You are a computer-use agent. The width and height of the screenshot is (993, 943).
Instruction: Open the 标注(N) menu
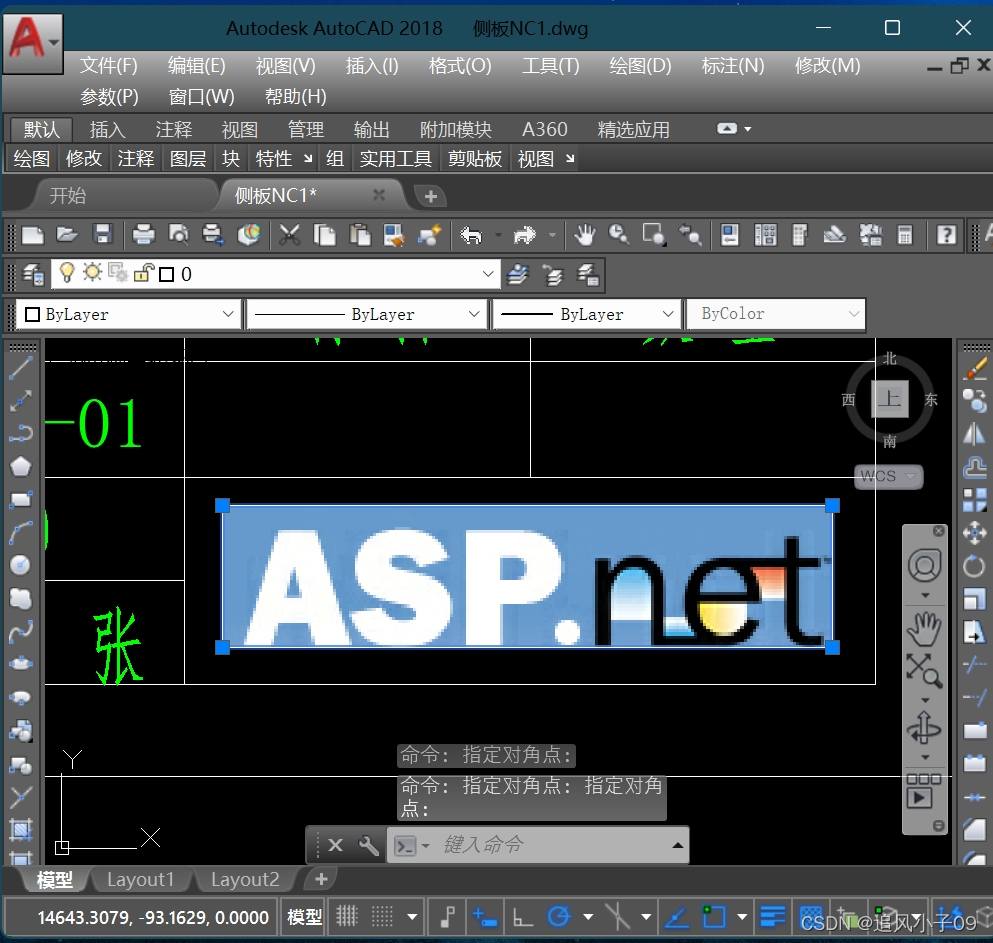[733, 66]
